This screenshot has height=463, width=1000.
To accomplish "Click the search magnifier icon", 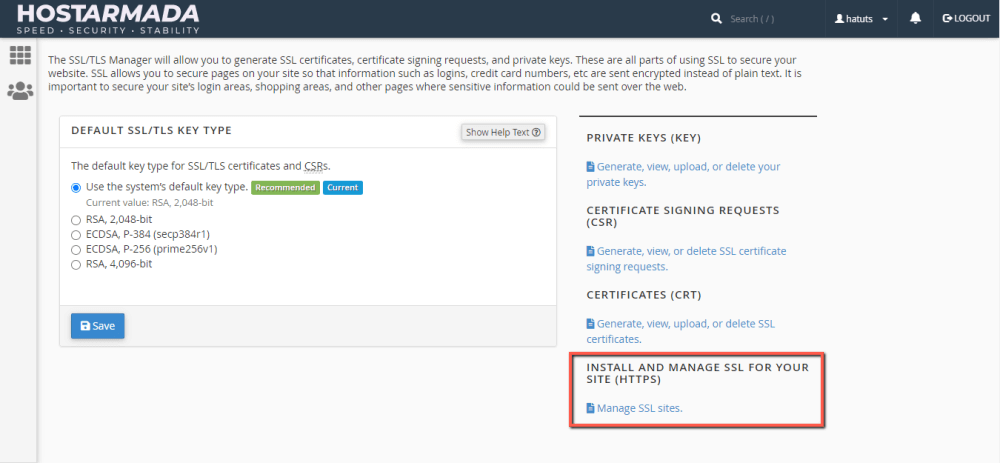I will coord(716,18).
